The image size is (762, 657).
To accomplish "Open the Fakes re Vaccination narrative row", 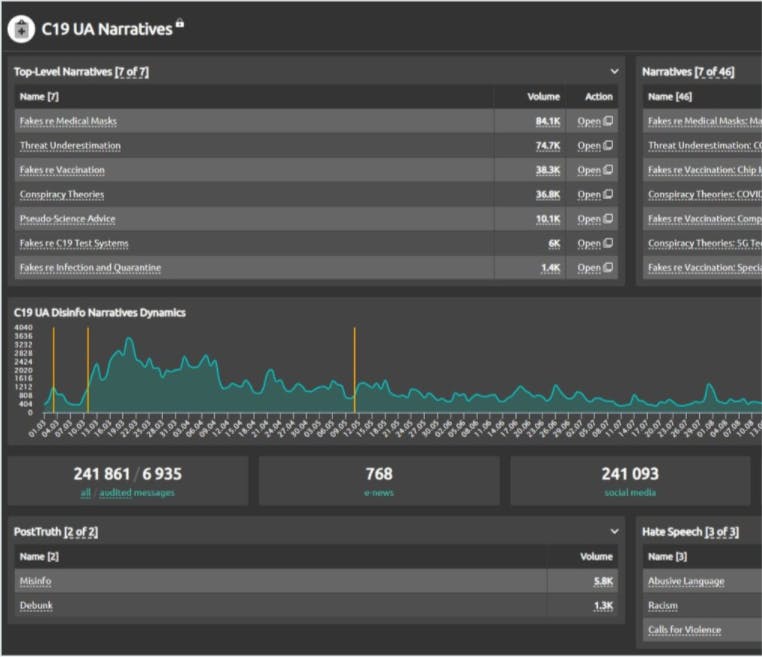I will 595,170.
